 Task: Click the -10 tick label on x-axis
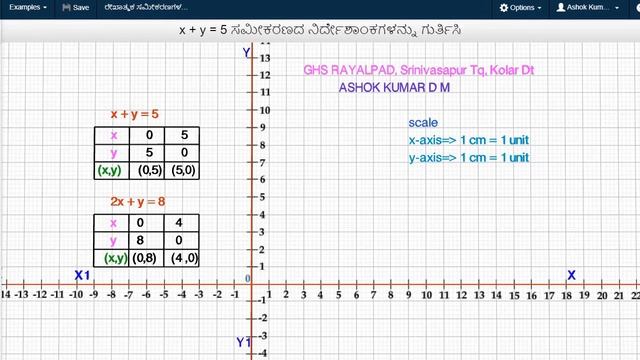(76, 294)
